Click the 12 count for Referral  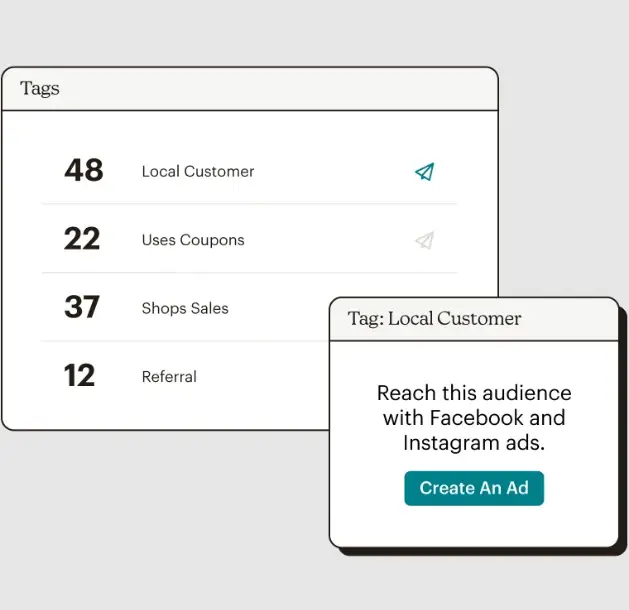click(79, 375)
